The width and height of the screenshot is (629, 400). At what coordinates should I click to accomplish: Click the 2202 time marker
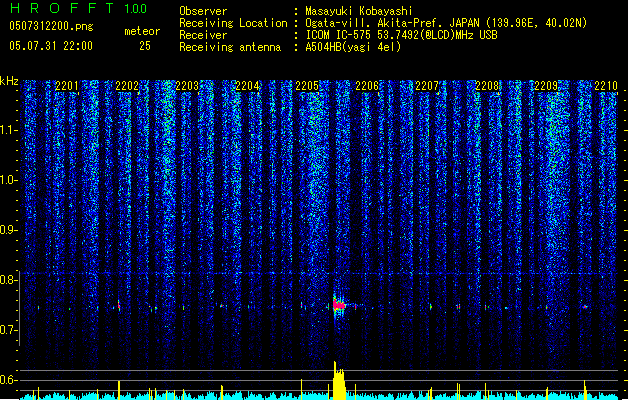point(127,86)
